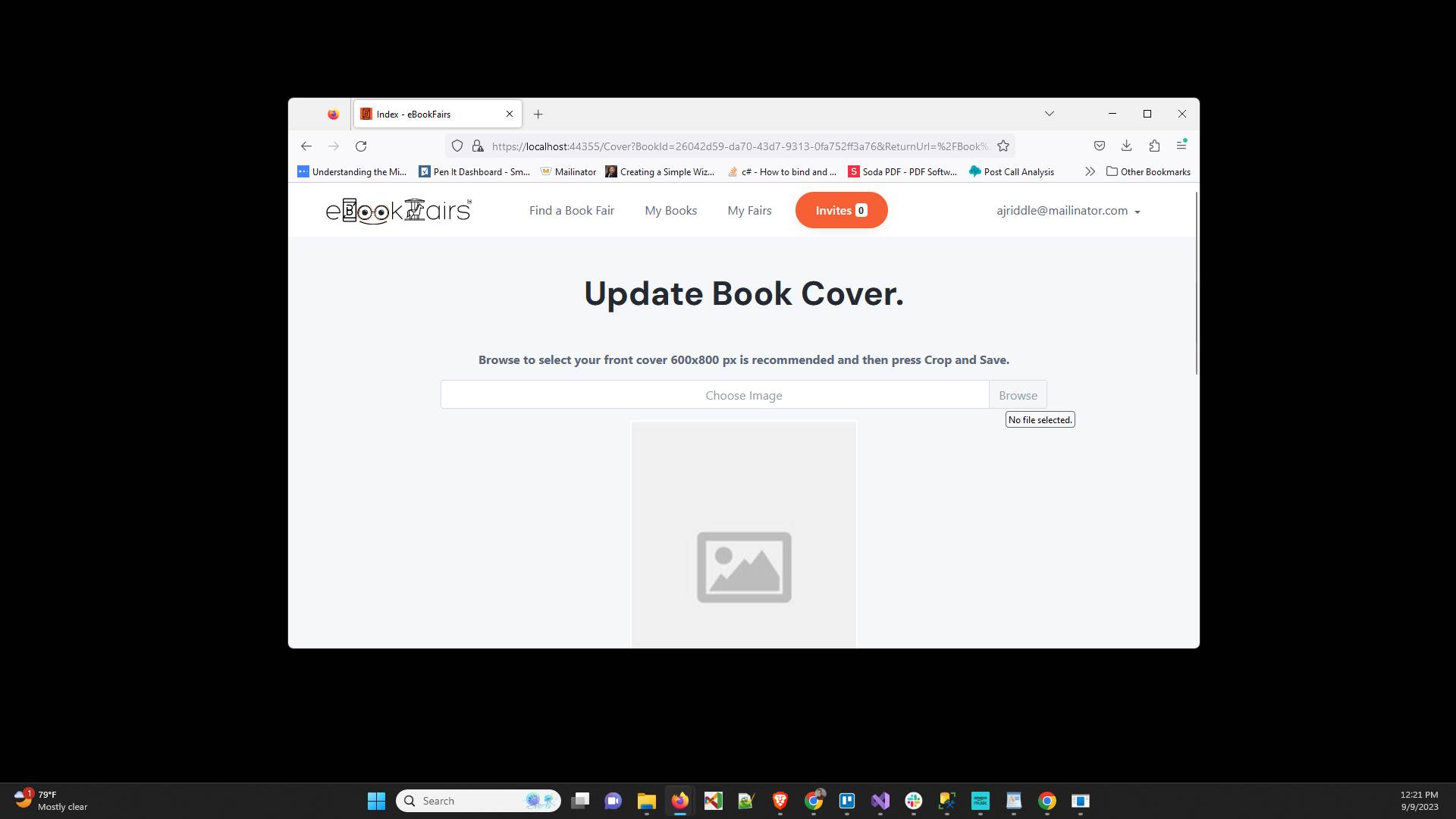Select the My Books menu item
The height and width of the screenshot is (819, 1456).
click(670, 210)
